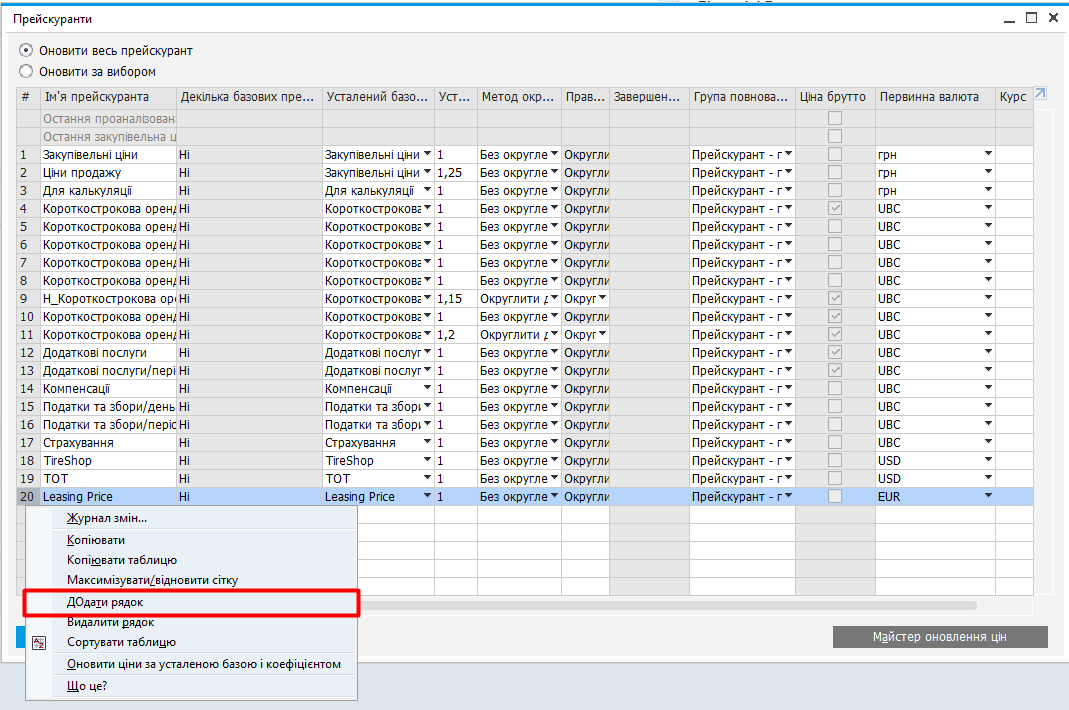1069x710 pixels.
Task: Open currency dropdown in Leasing Price row
Action: coord(987,497)
